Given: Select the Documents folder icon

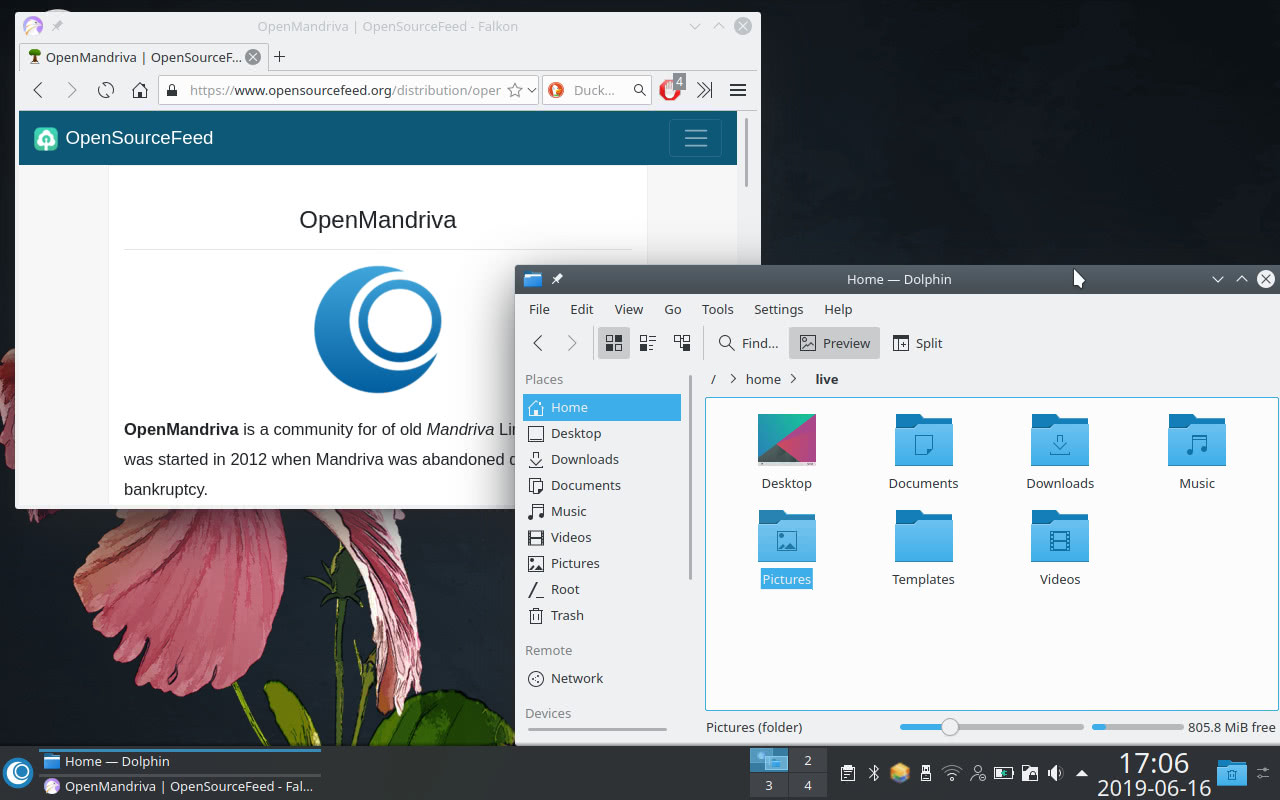Looking at the screenshot, I should coord(924,440).
